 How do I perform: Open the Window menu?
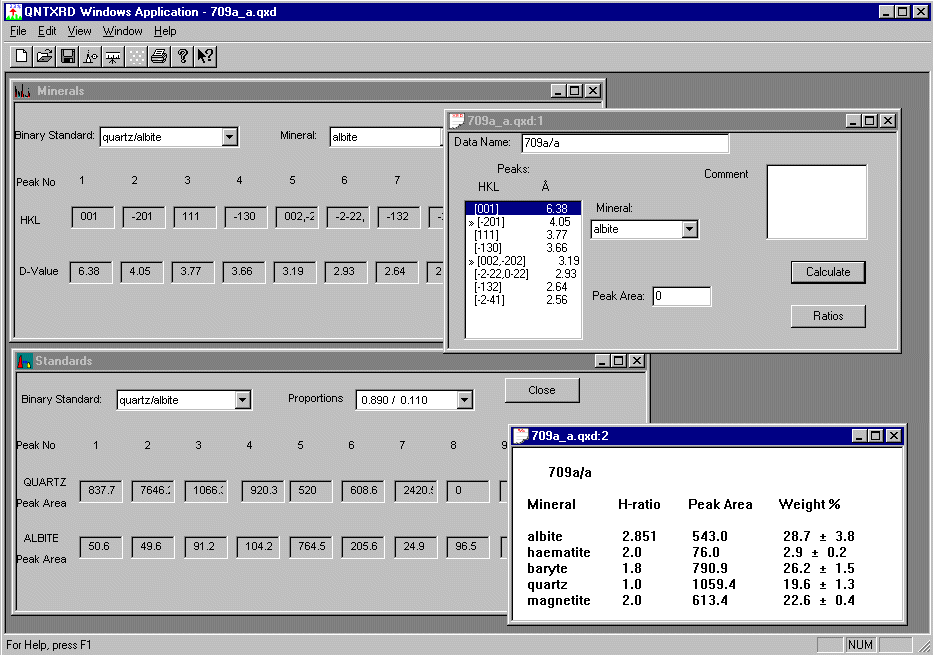pyautogui.click(x=122, y=31)
